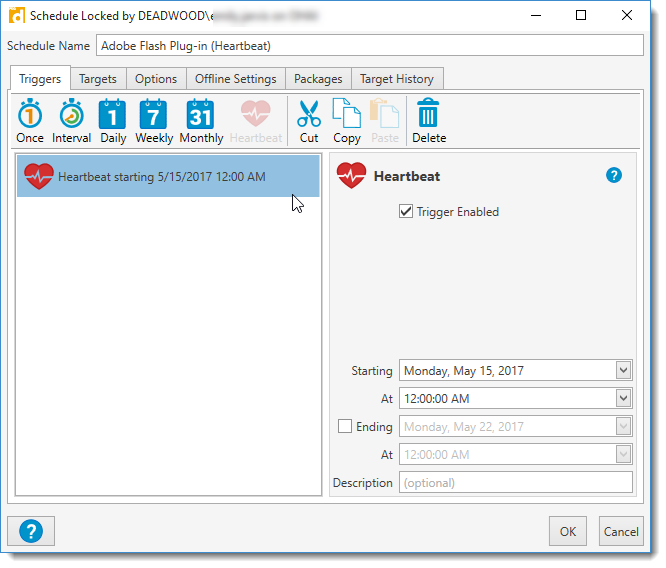Add a Once trigger

(30, 121)
